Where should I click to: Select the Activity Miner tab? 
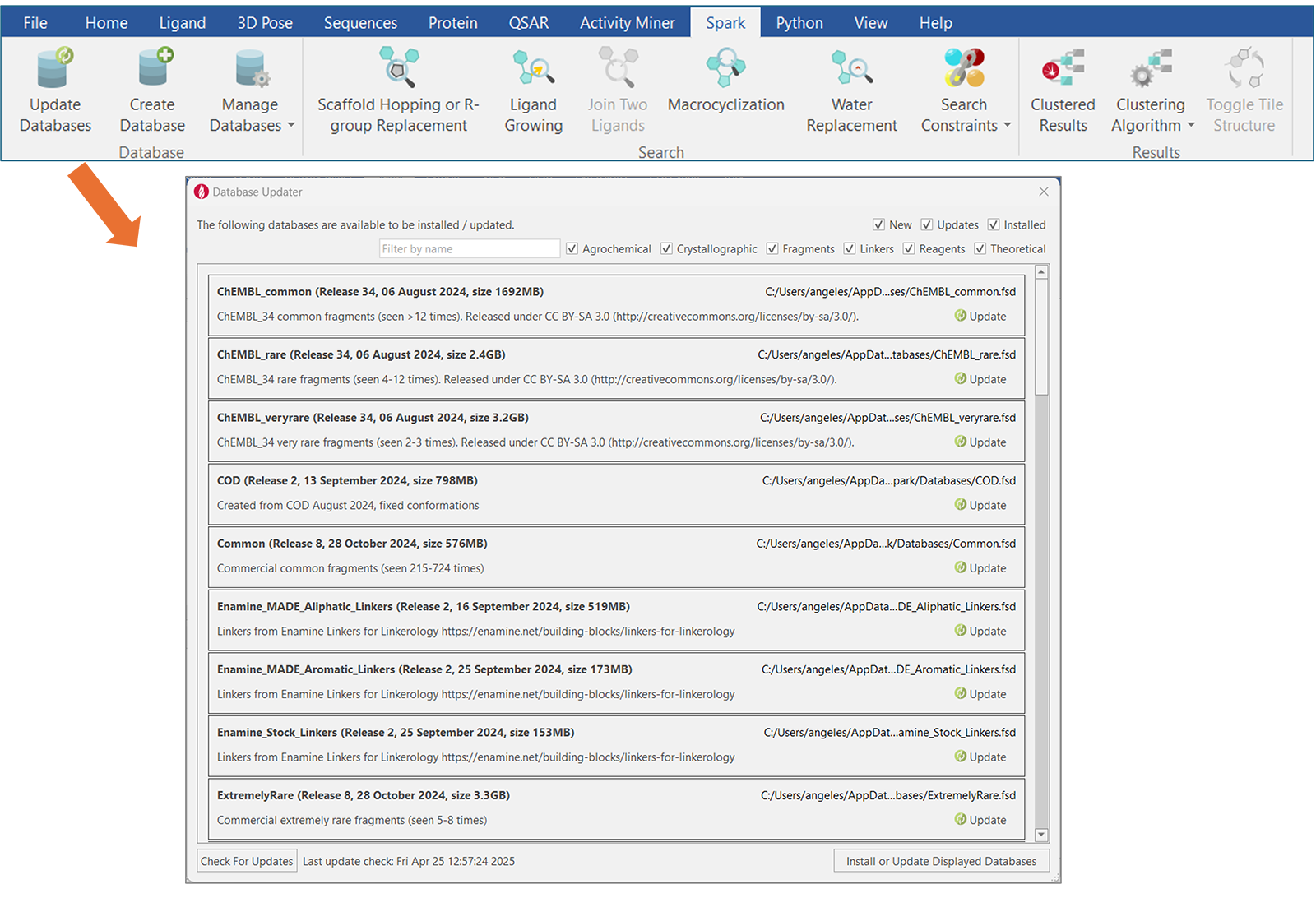(x=628, y=23)
